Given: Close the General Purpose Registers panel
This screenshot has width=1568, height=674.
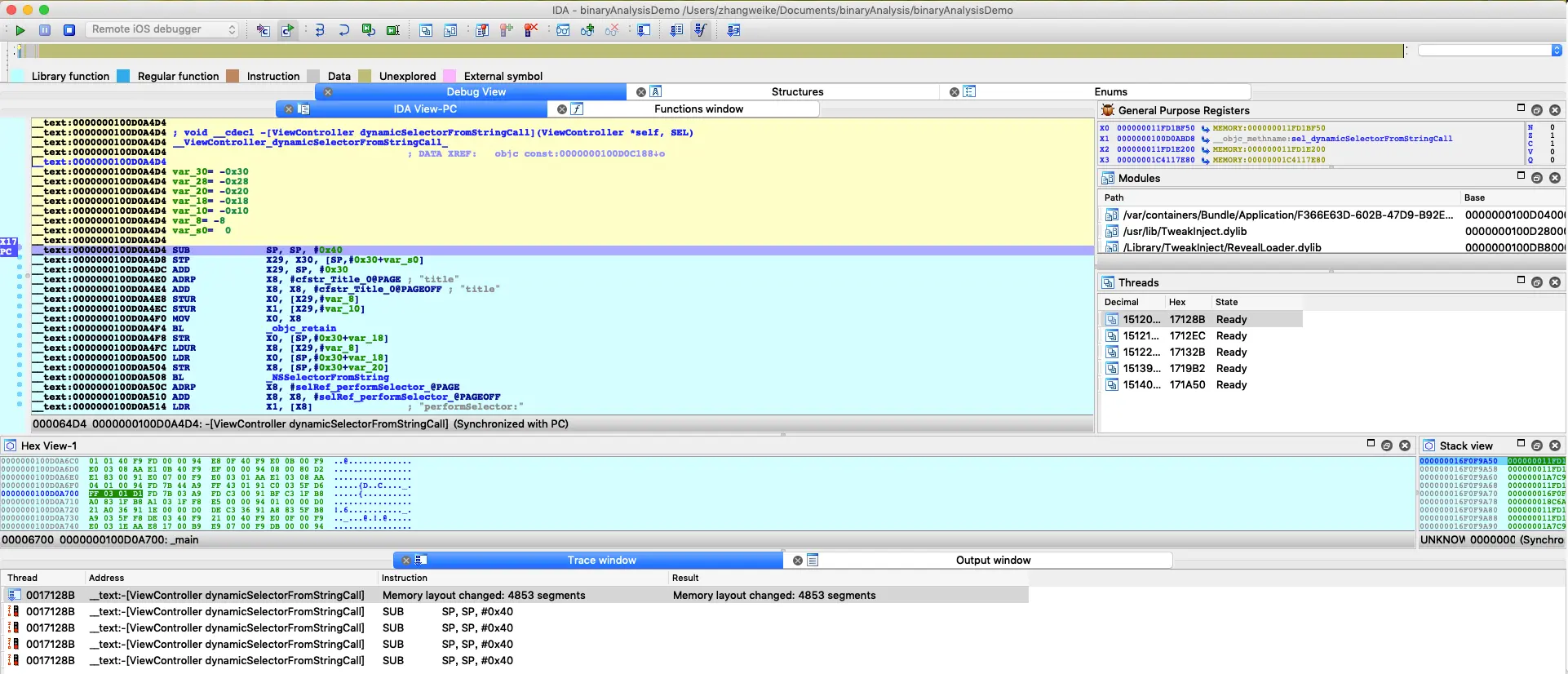Looking at the screenshot, I should (x=1555, y=110).
